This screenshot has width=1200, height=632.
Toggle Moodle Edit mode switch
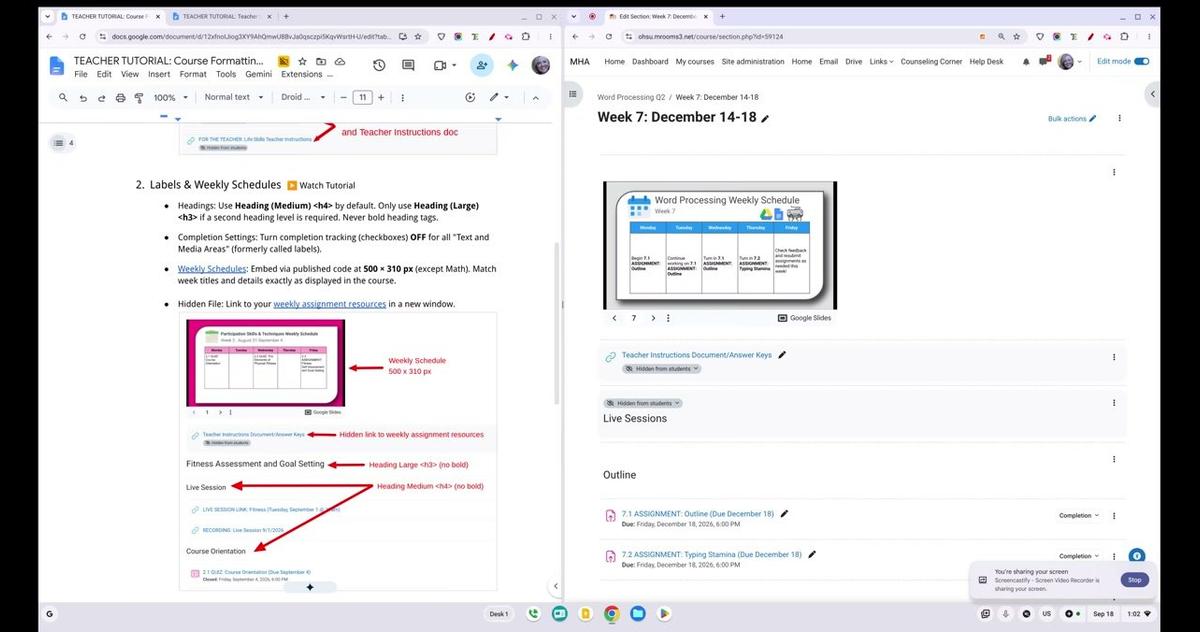[1141, 61]
